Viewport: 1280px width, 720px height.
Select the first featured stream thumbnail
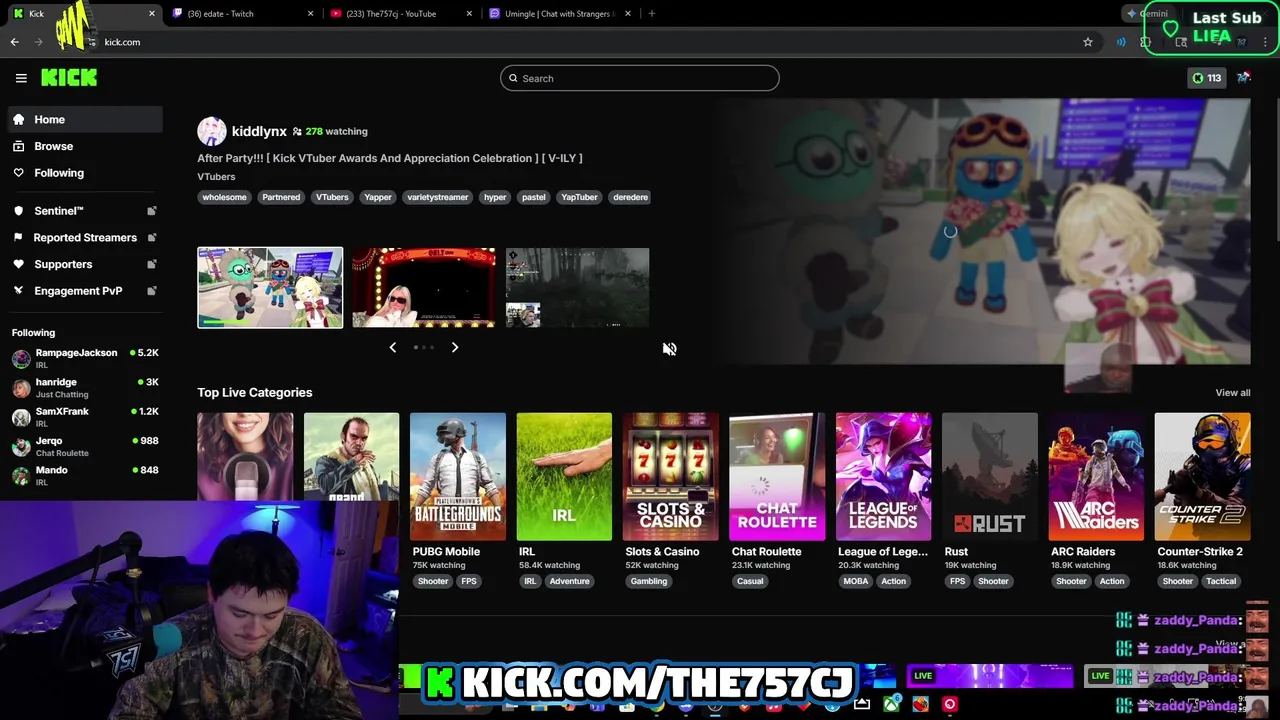[270, 287]
